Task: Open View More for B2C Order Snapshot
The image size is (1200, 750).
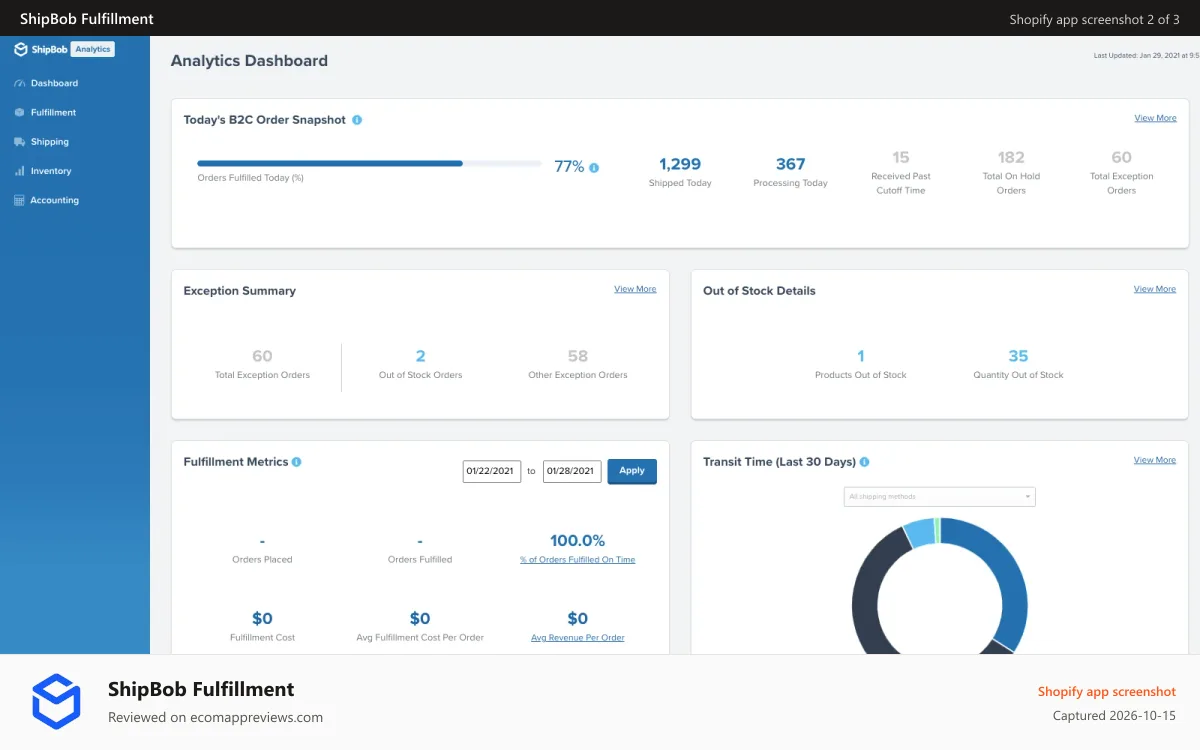Action: tap(1155, 118)
